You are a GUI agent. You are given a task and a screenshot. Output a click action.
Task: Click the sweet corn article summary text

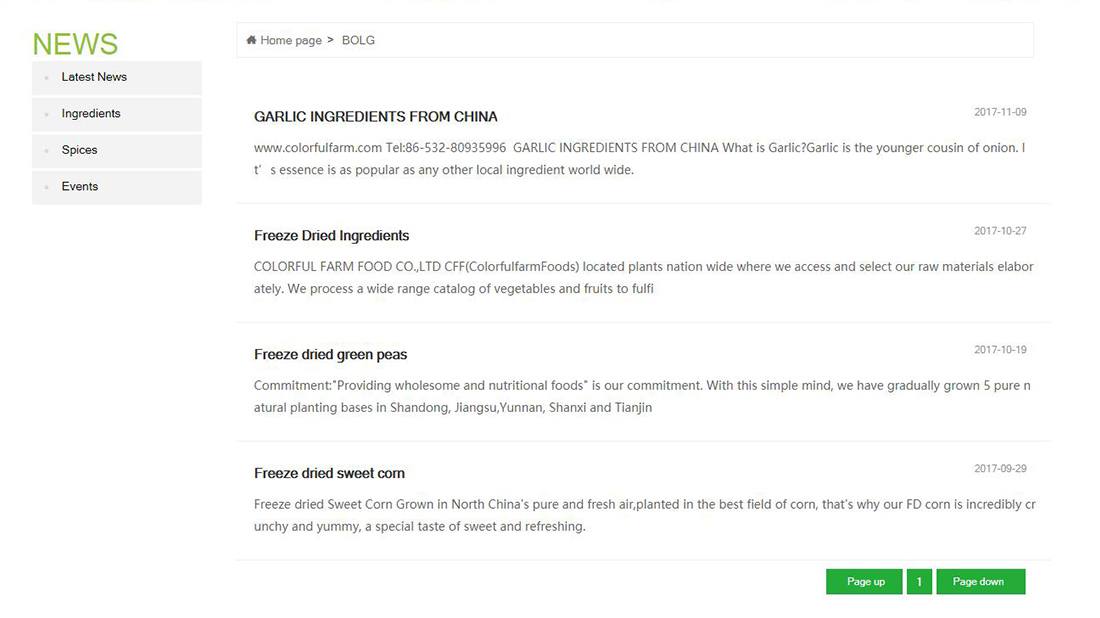645,515
